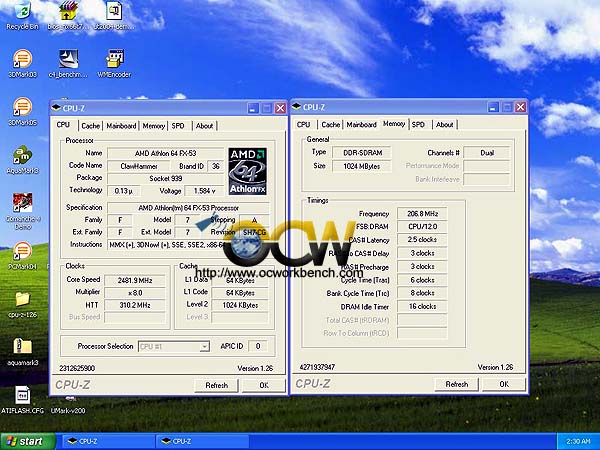The height and width of the screenshot is (450, 600).
Task: Open About tab in left window
Action: click(204, 126)
